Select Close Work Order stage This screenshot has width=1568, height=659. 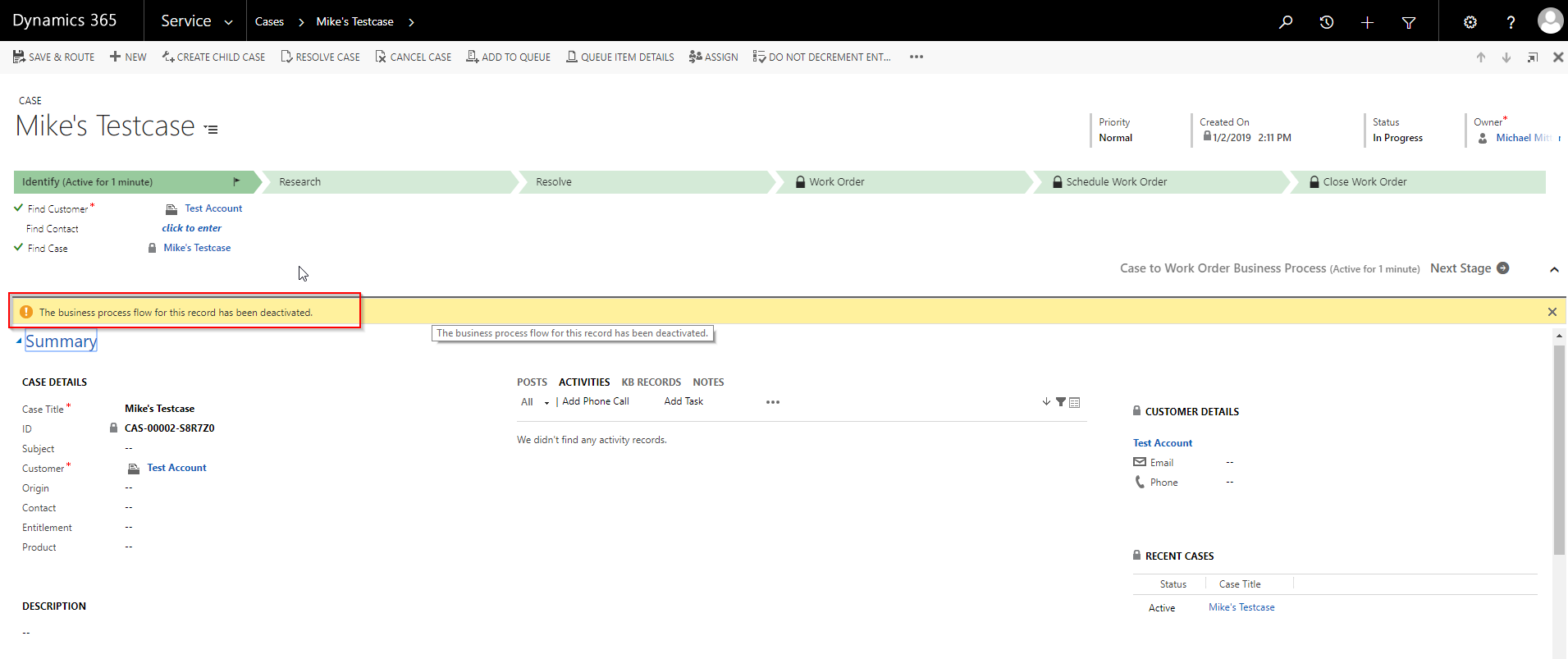point(1418,182)
